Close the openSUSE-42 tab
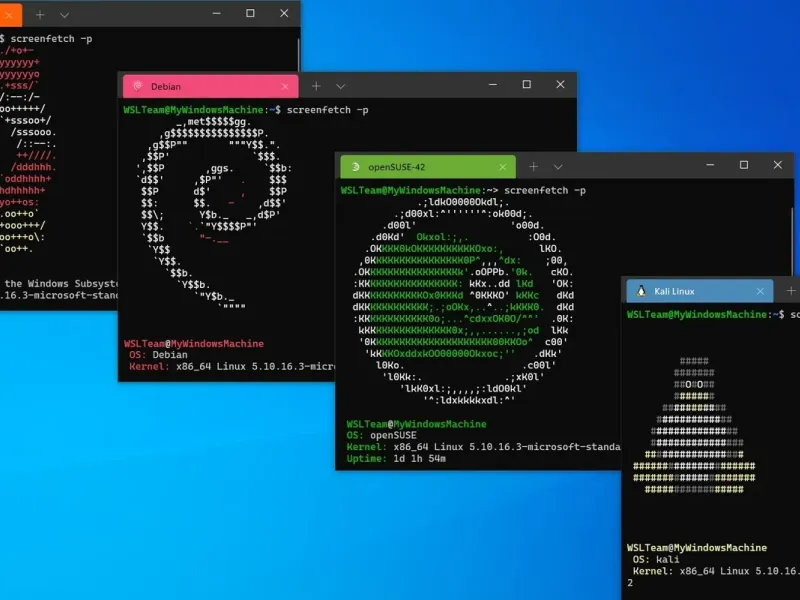 (x=503, y=167)
